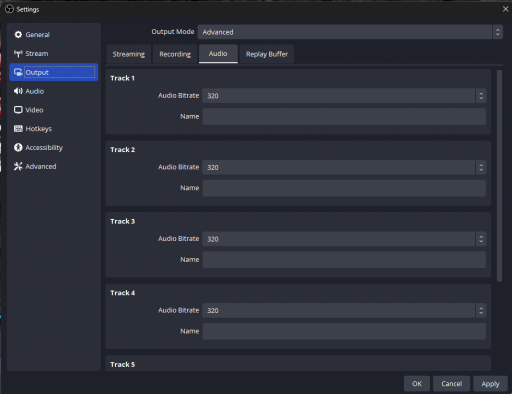
Task: Open the Accessibility settings section
Action: click(54, 147)
